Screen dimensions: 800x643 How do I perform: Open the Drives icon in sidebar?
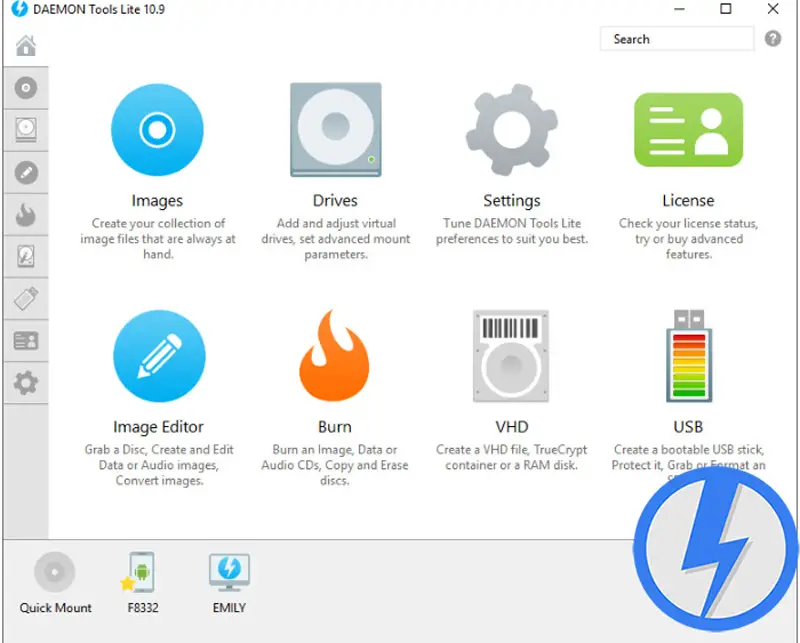click(x=26, y=130)
